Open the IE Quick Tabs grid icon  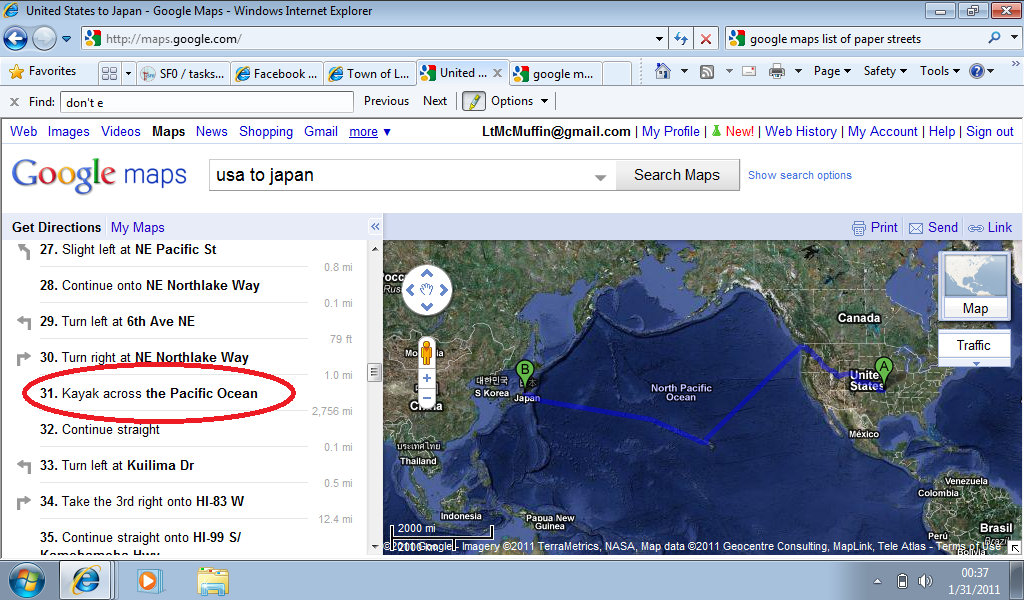click(110, 73)
